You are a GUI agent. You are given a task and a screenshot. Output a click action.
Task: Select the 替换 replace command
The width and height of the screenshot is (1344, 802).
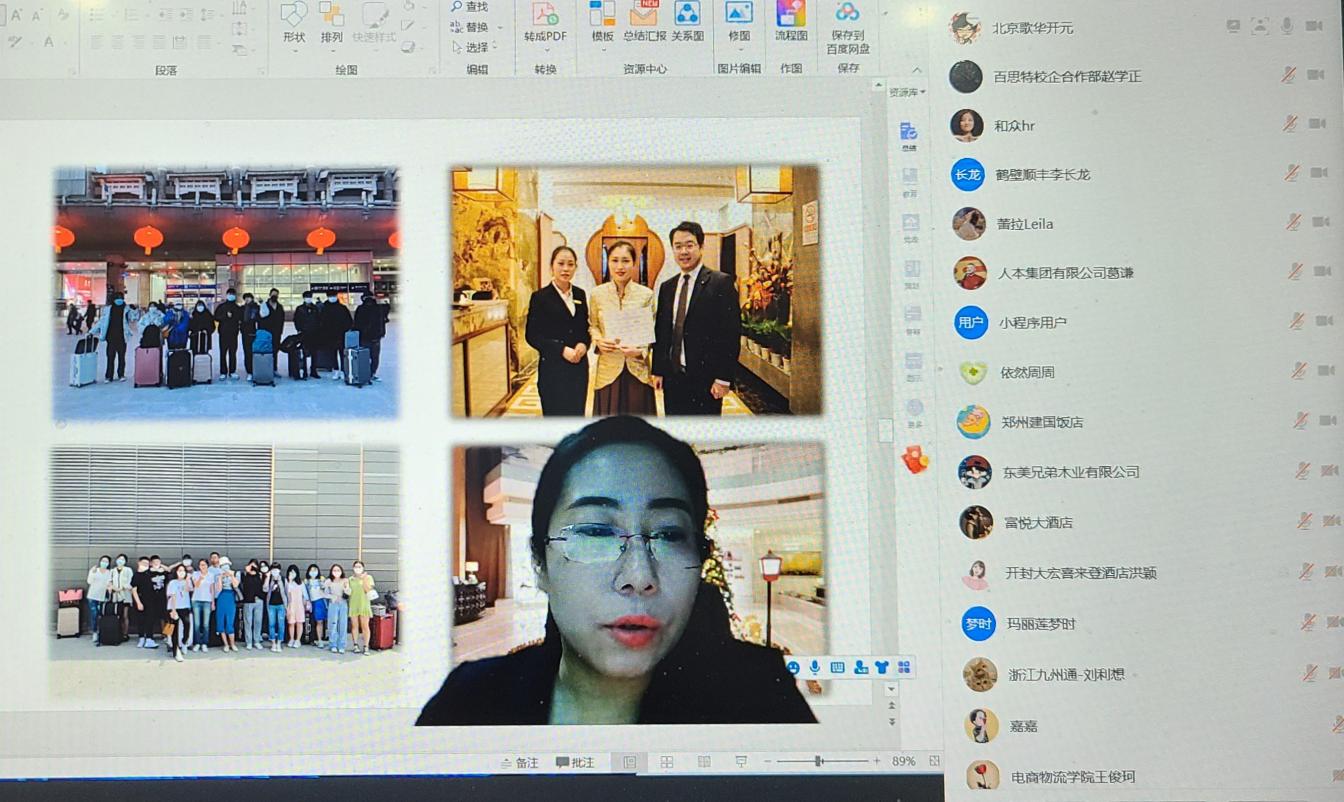click(470, 27)
